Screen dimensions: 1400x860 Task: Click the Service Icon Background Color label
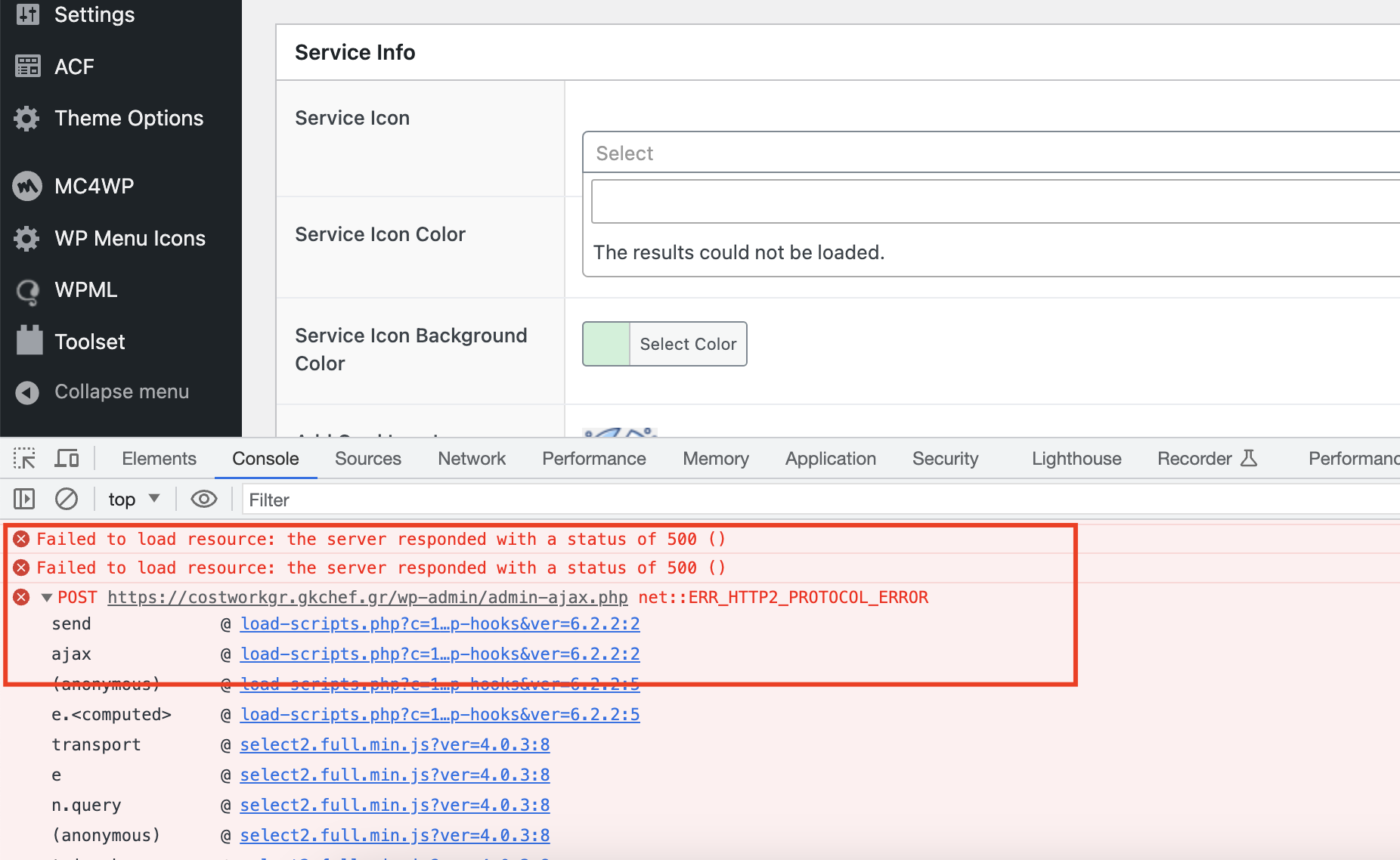[411, 349]
